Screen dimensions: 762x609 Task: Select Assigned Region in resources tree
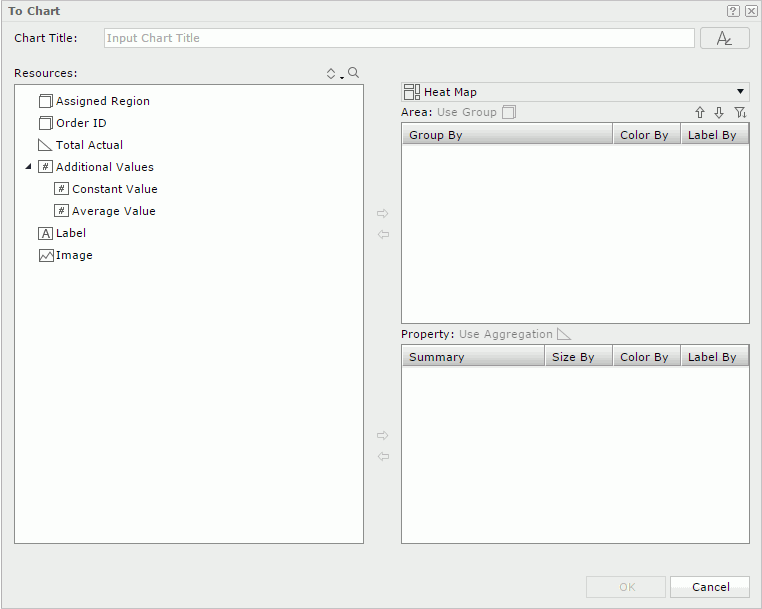click(103, 101)
